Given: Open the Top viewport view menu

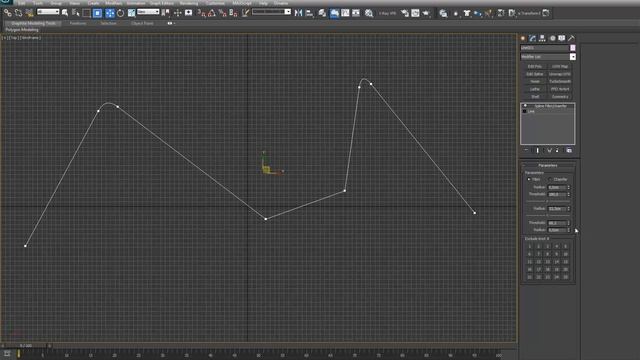Looking at the screenshot, I should click(x=14, y=38).
